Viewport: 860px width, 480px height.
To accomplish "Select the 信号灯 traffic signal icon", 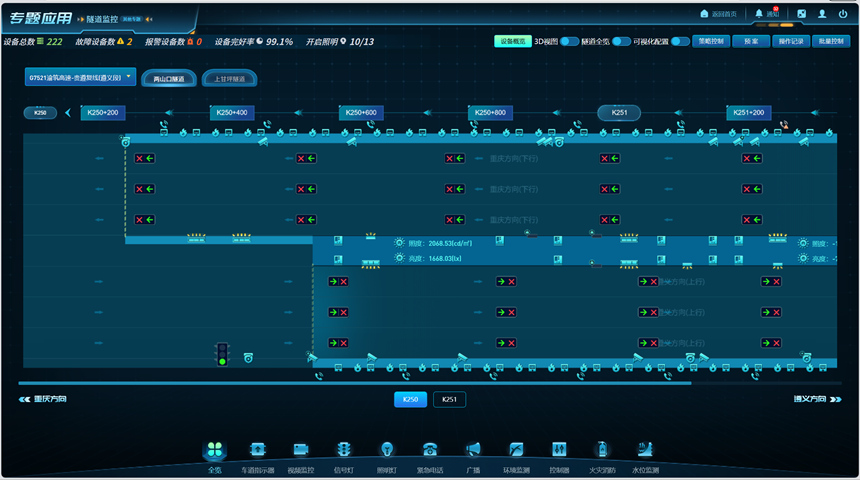I will (344, 450).
